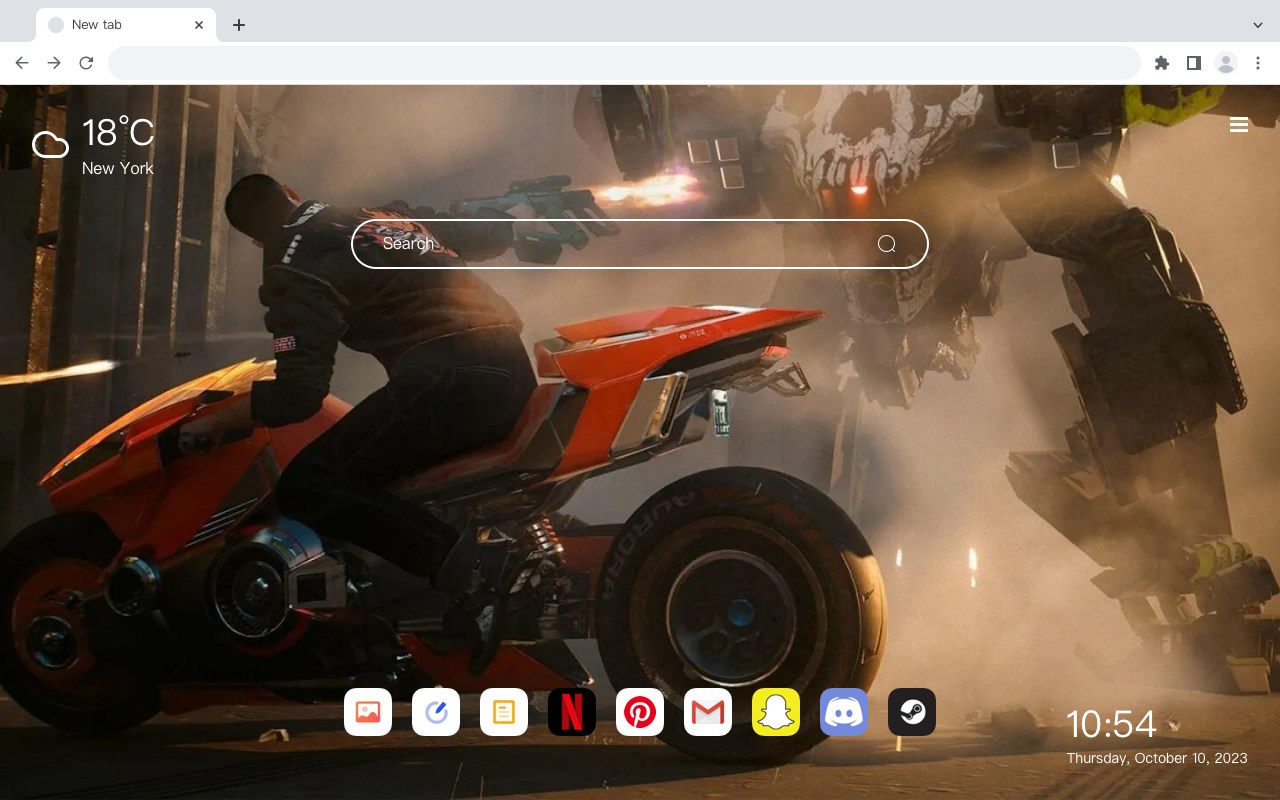Screen dimensions: 1280x800
Task: Launch the Netflix shortcut
Action: (572, 712)
